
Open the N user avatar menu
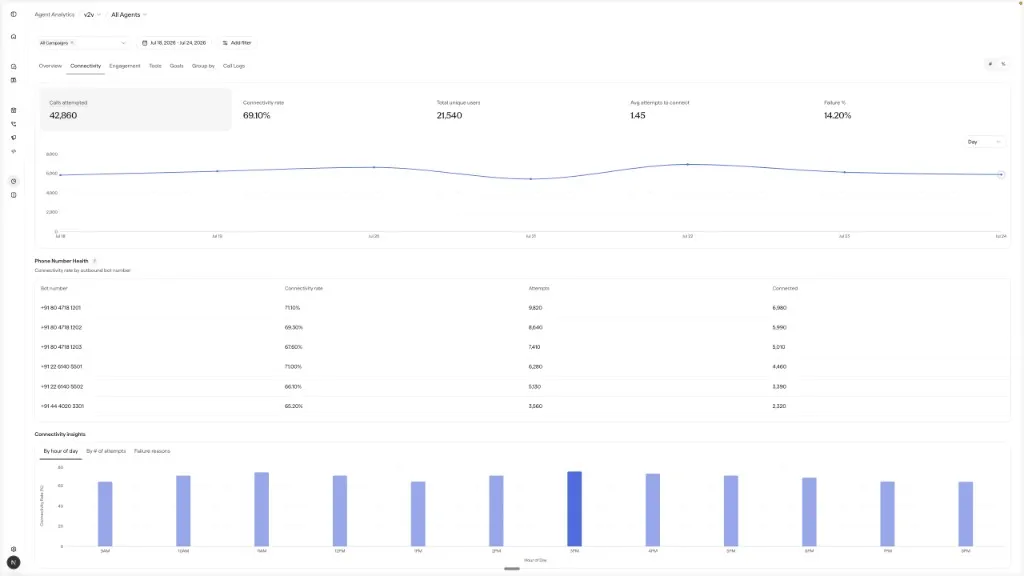[x=13, y=562]
